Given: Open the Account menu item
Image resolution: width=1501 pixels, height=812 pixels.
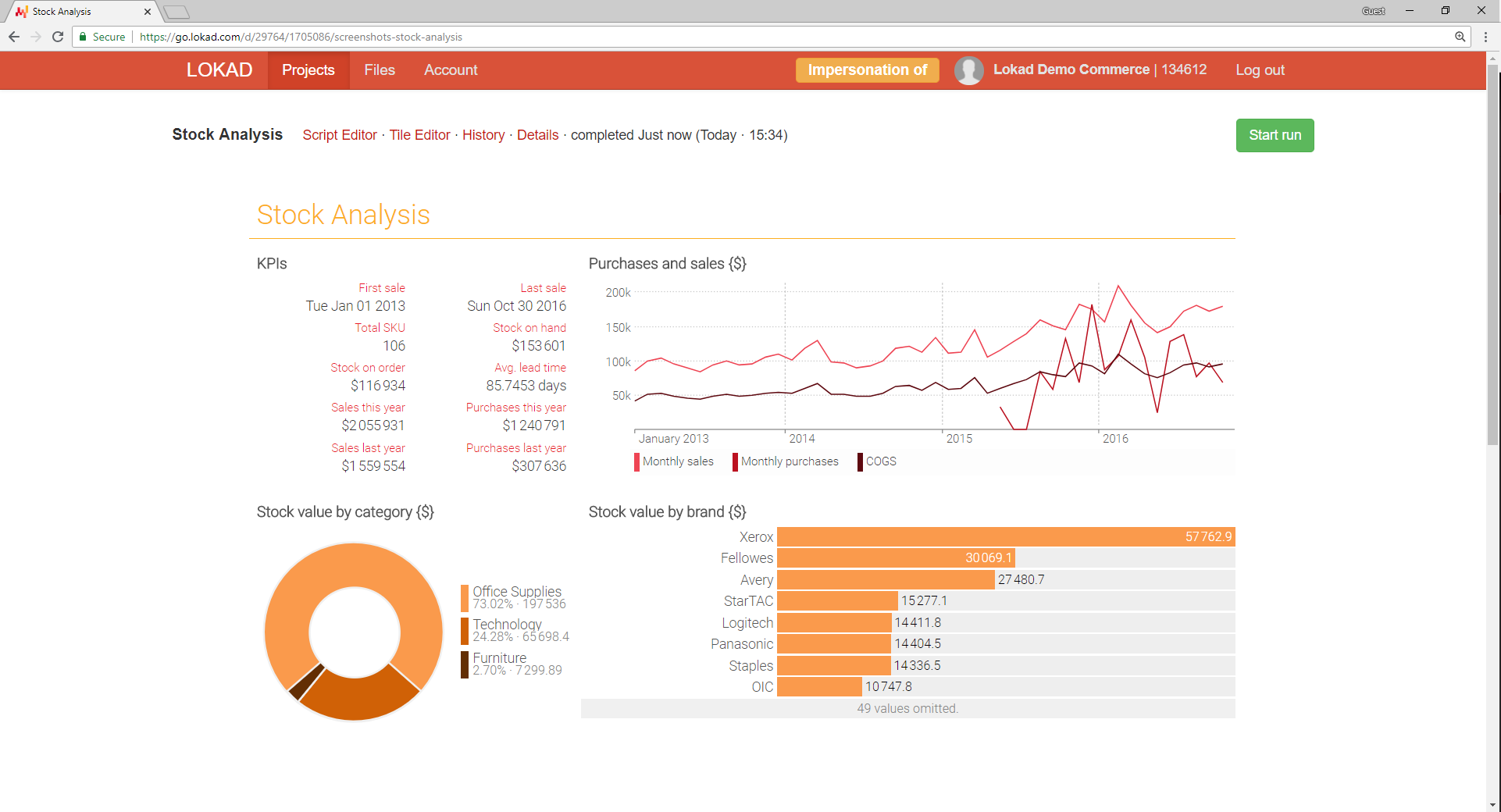Looking at the screenshot, I should (x=451, y=70).
